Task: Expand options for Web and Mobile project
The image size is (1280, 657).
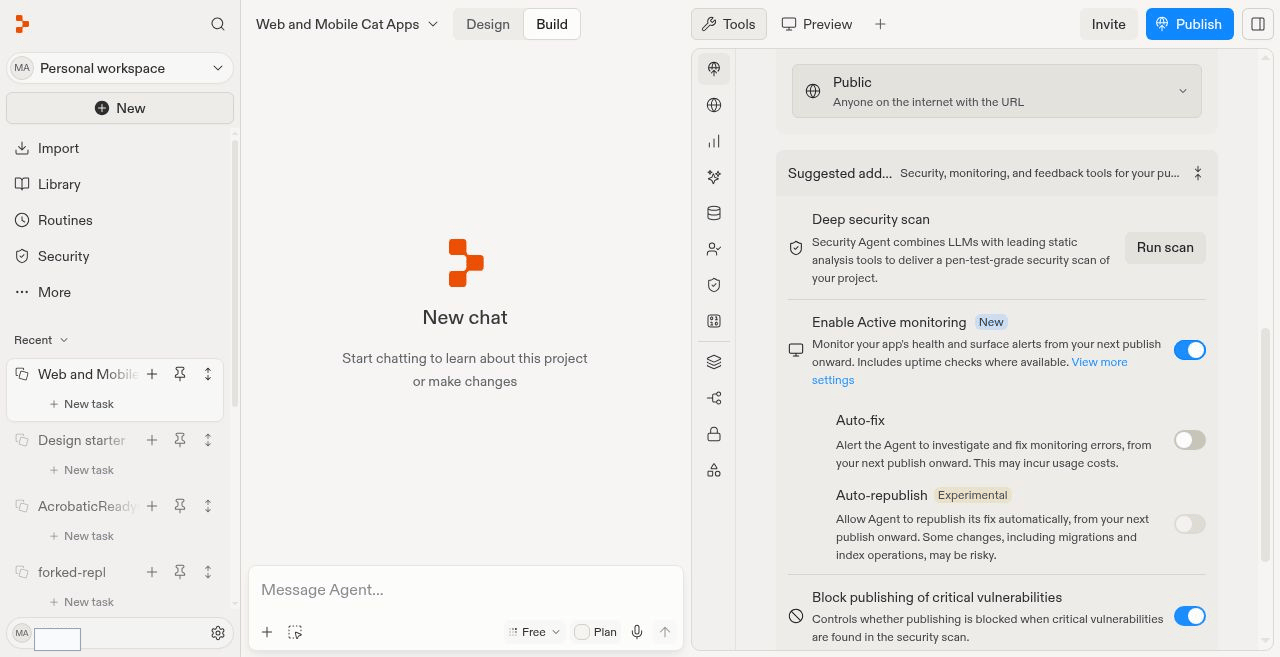Action: click(x=208, y=374)
